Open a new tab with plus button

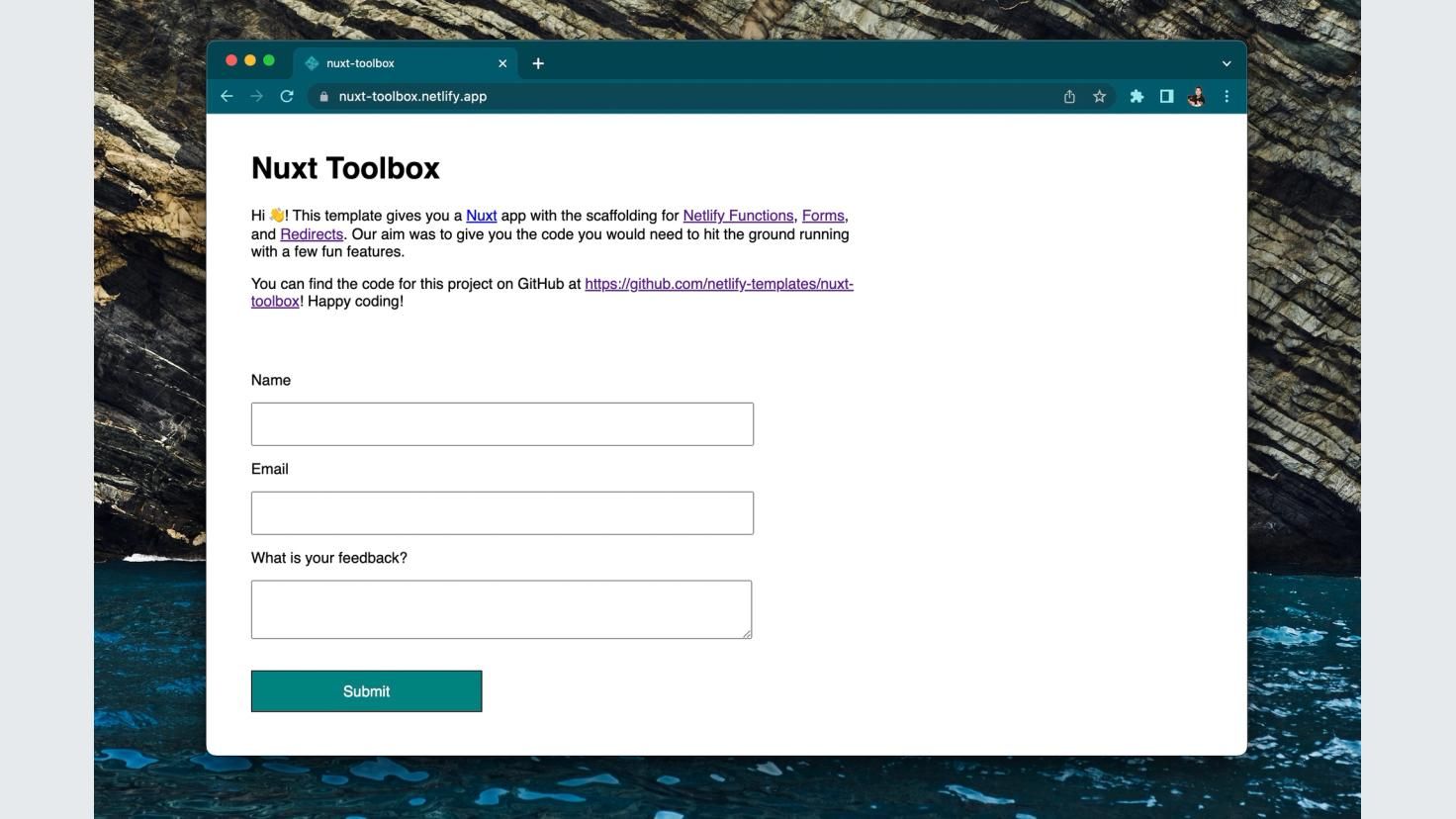pos(538,63)
